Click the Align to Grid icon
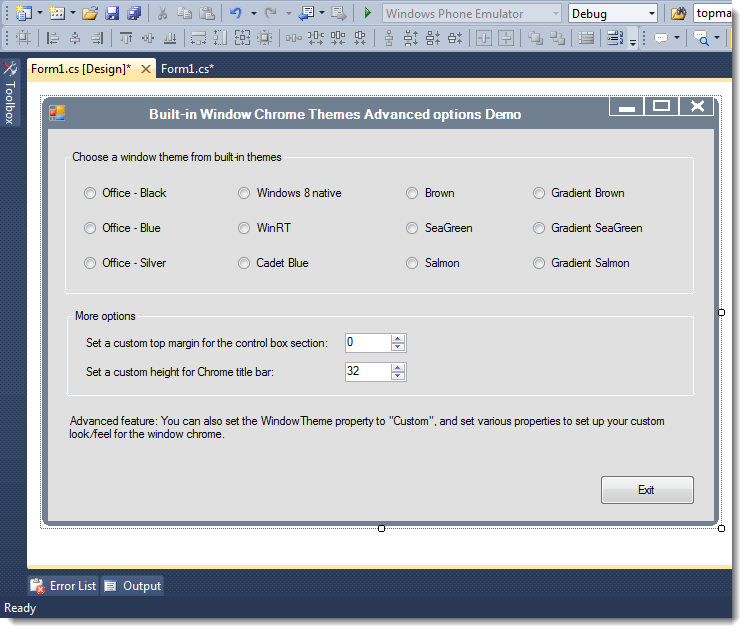The image size is (747, 633). click(x=23, y=37)
